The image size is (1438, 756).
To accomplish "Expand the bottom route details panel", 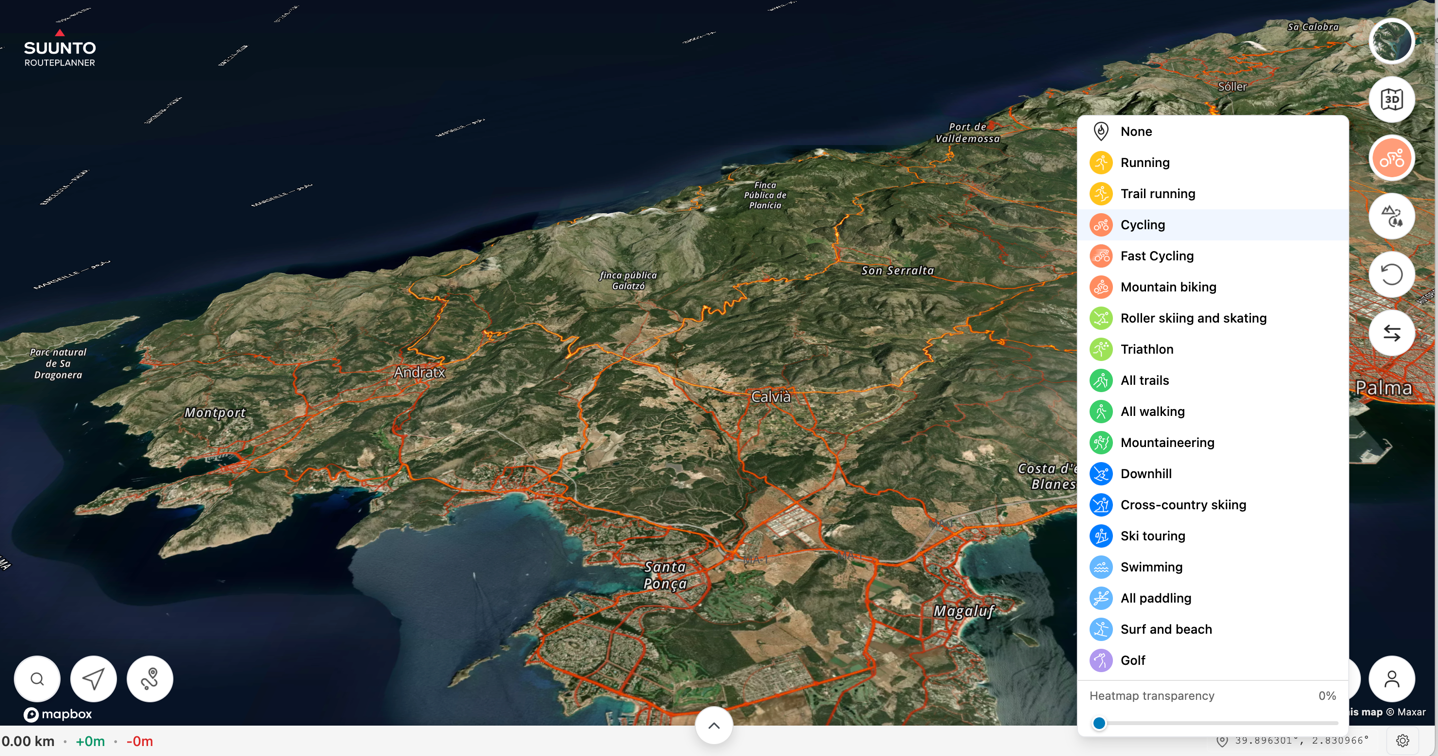I will click(714, 726).
